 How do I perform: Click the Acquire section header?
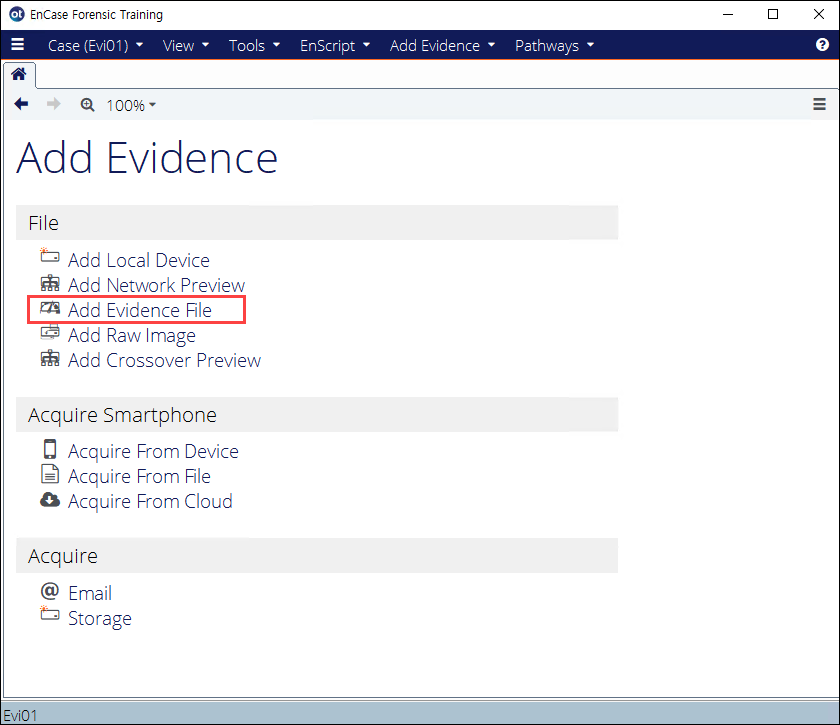[317, 556]
